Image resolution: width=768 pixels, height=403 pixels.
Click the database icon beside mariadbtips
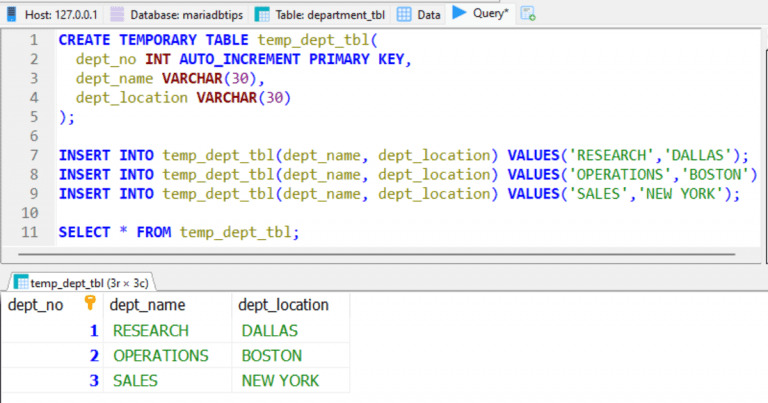[117, 14]
